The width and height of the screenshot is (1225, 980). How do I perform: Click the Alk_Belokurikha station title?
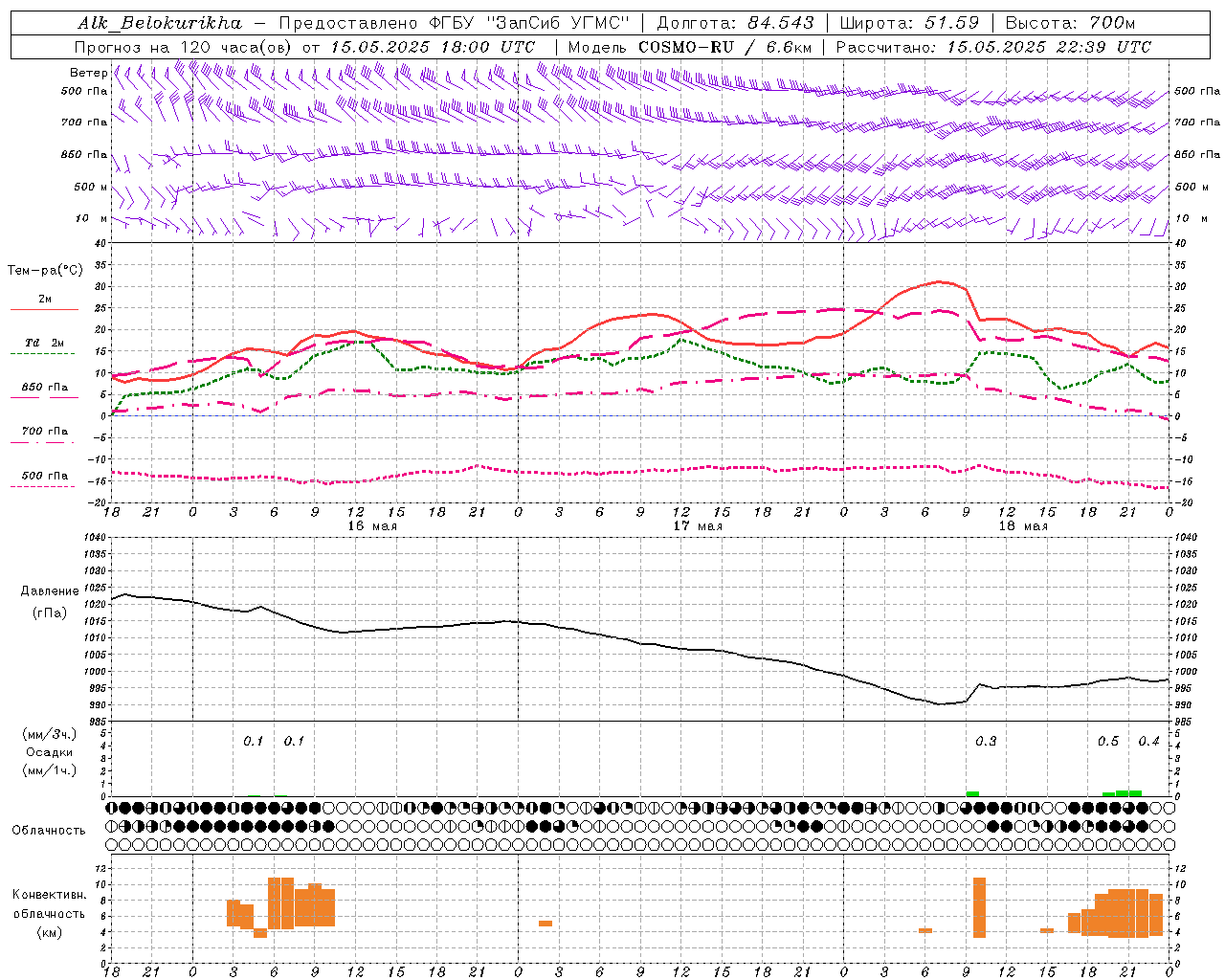pyautogui.click(x=159, y=23)
